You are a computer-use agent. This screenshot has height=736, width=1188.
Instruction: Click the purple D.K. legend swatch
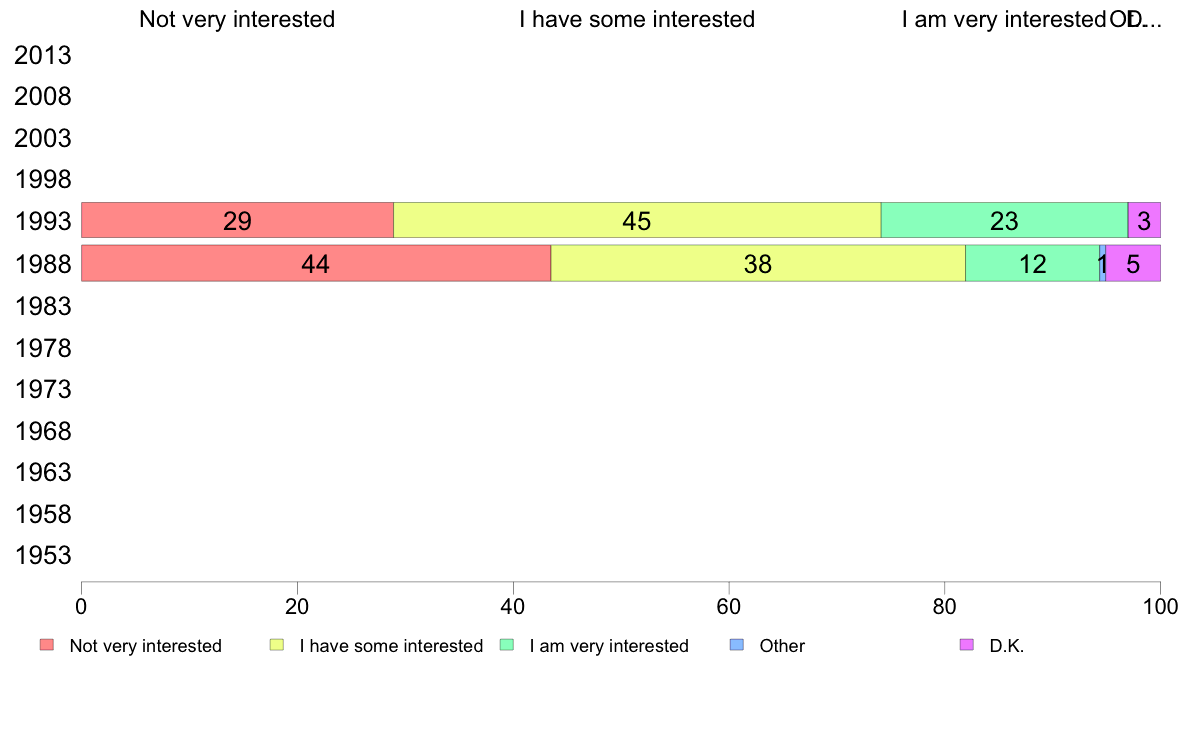click(x=967, y=645)
